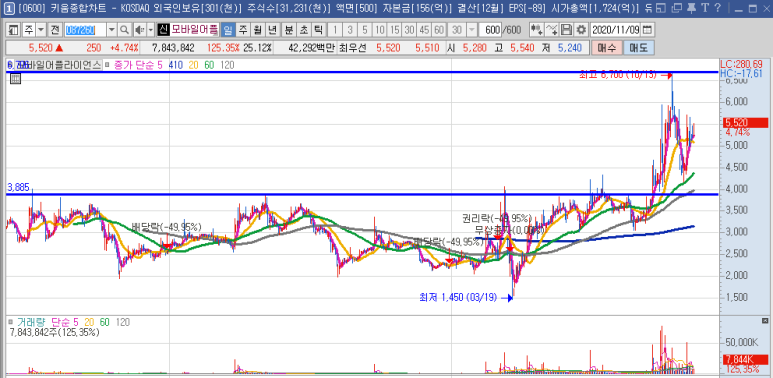
Task: Click the black 신 icon
Action: pos(164,30)
